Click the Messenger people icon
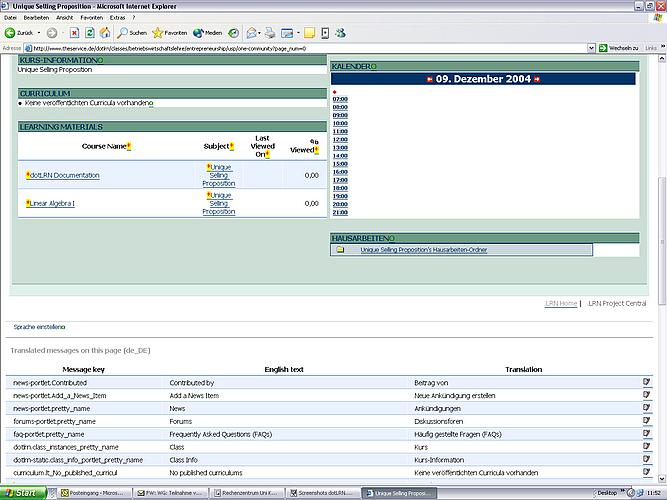This screenshot has width=667, height=500. (340, 33)
